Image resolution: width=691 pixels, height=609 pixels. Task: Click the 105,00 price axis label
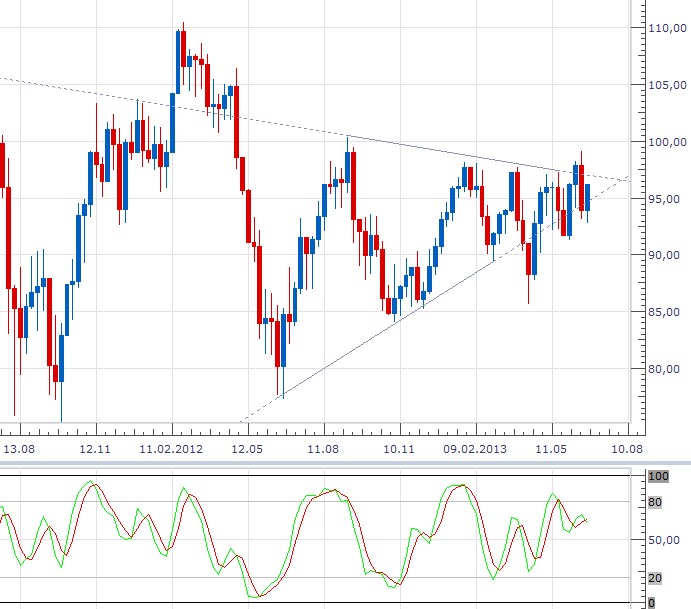pos(667,85)
